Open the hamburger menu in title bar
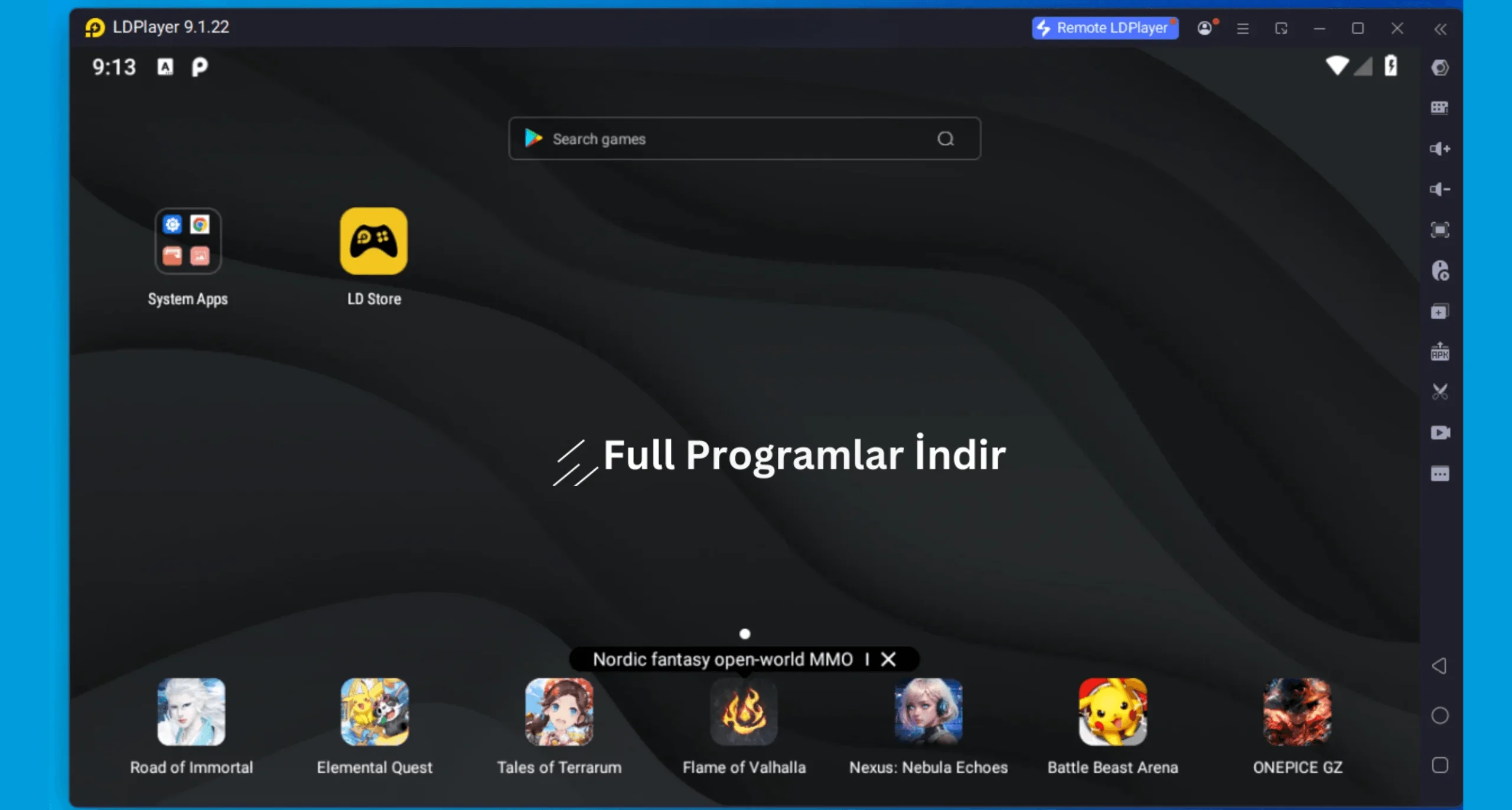1512x810 pixels. [1243, 28]
